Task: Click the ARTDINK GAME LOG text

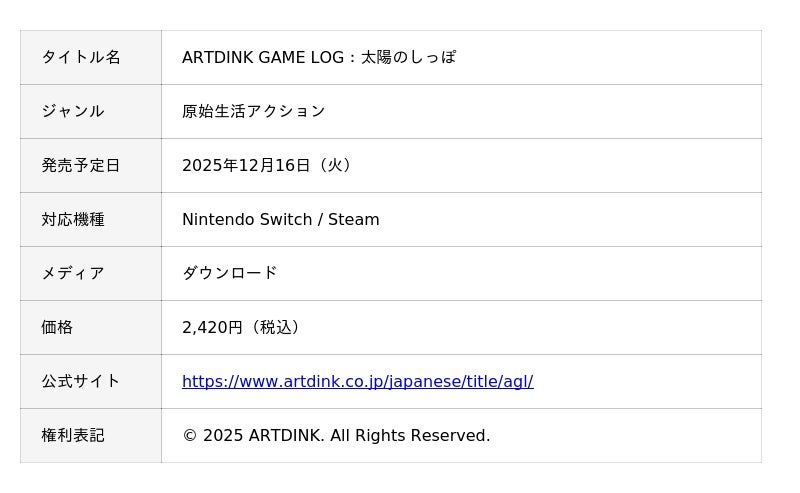Action: (263, 57)
